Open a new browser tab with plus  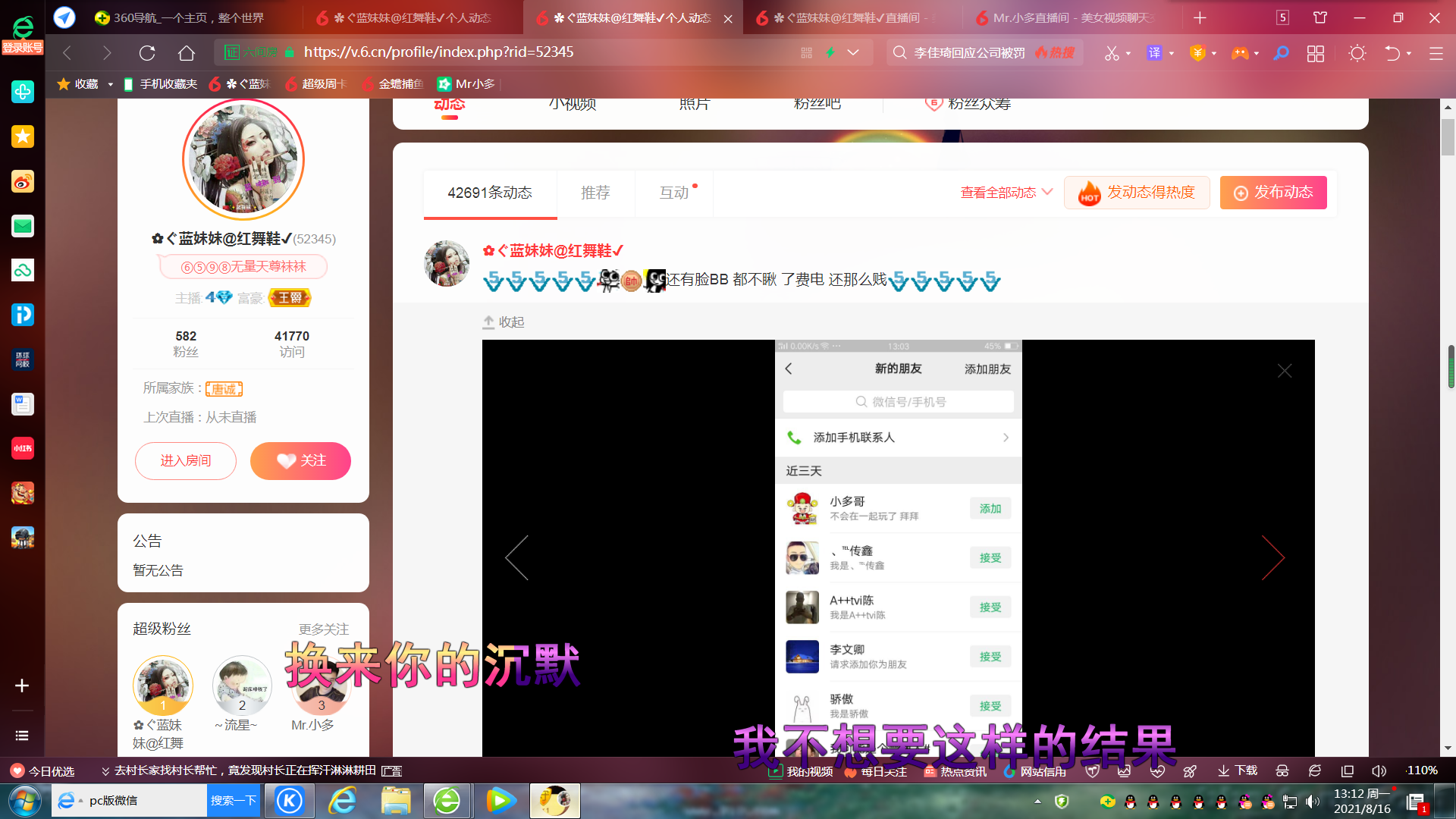1200,17
